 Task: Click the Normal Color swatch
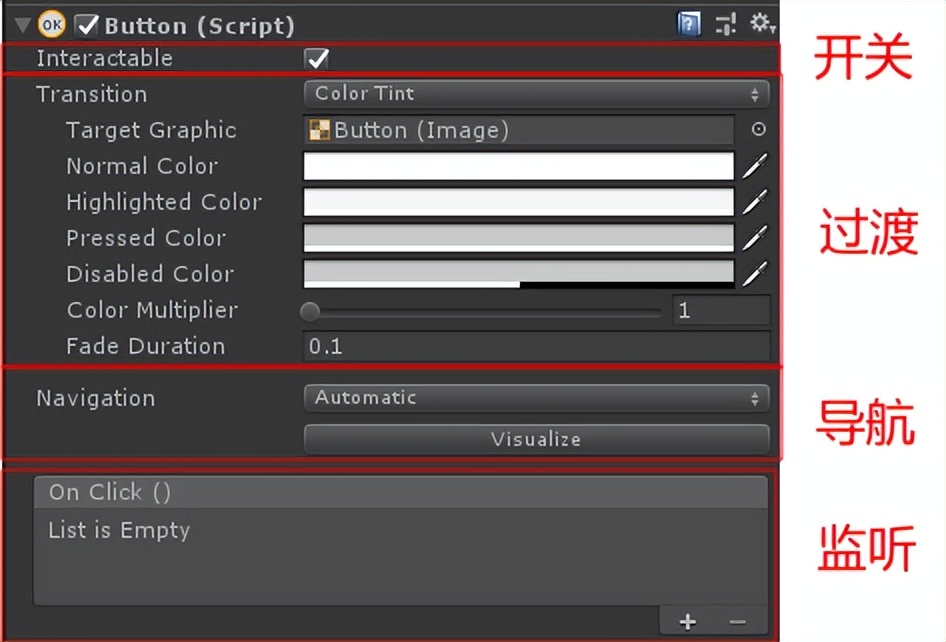click(x=519, y=166)
